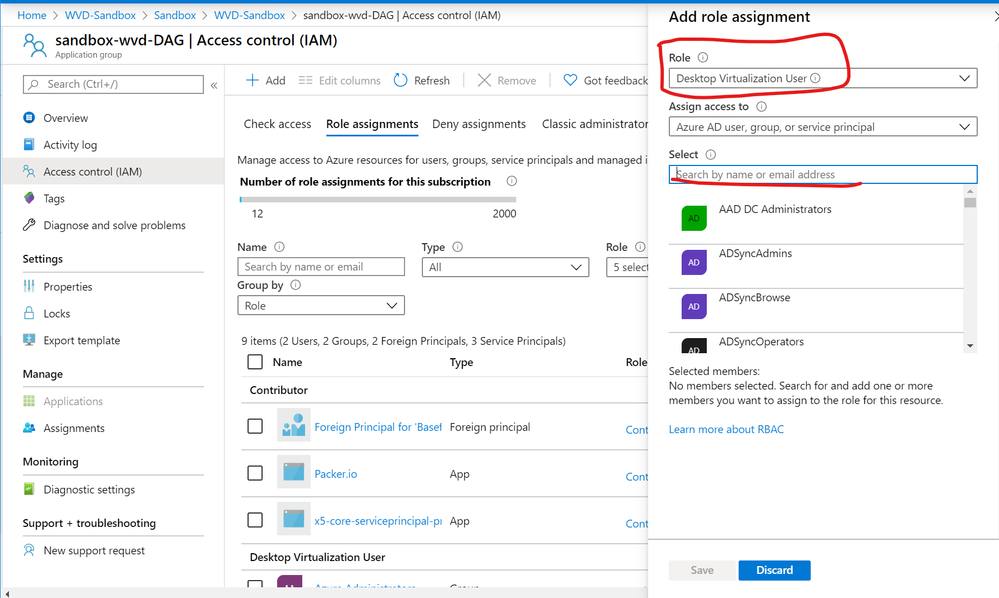Switch to the Check access tab
Screen dimensions: 999x598
[277, 124]
